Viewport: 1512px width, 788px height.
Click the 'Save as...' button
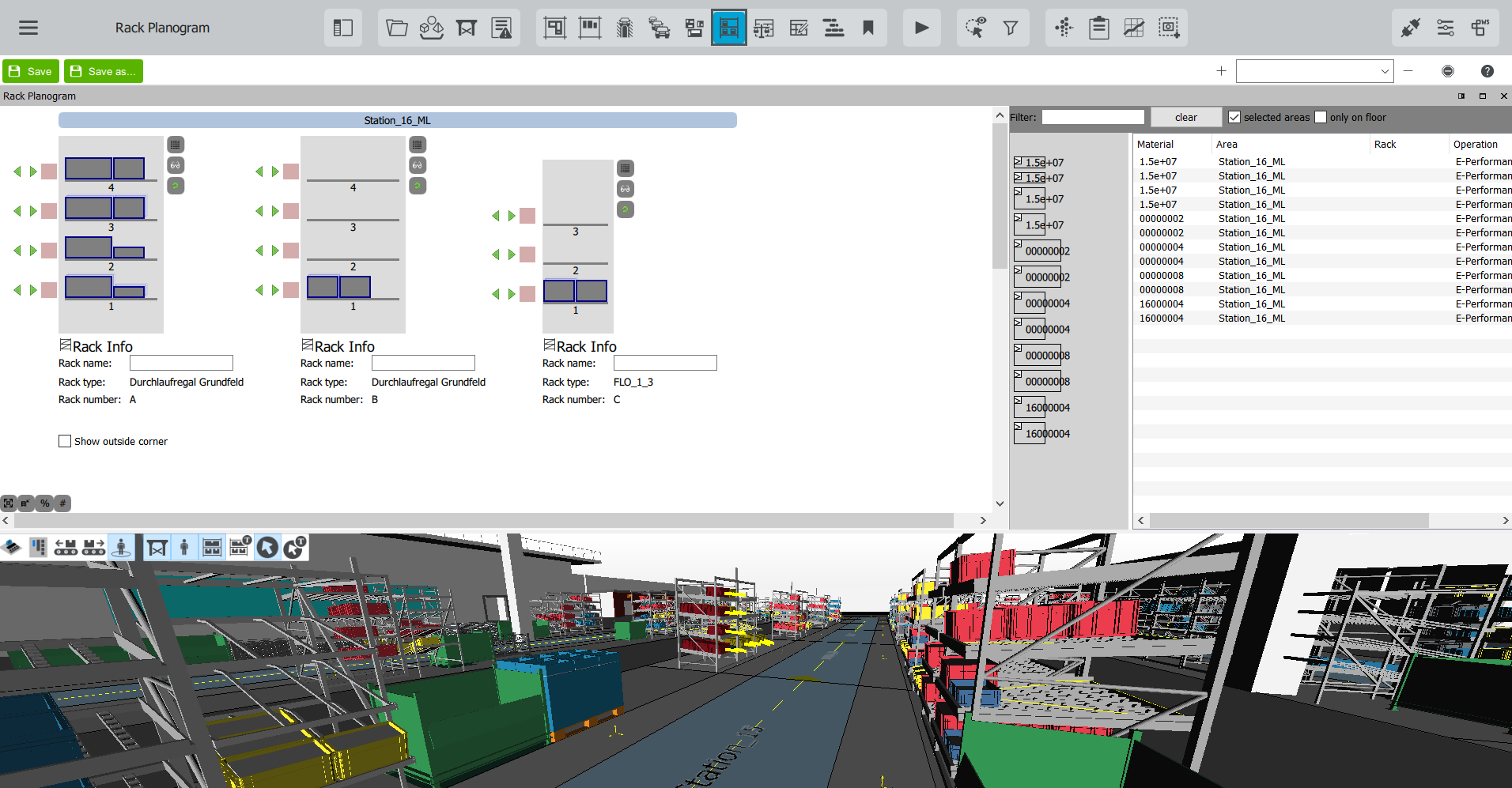point(104,71)
